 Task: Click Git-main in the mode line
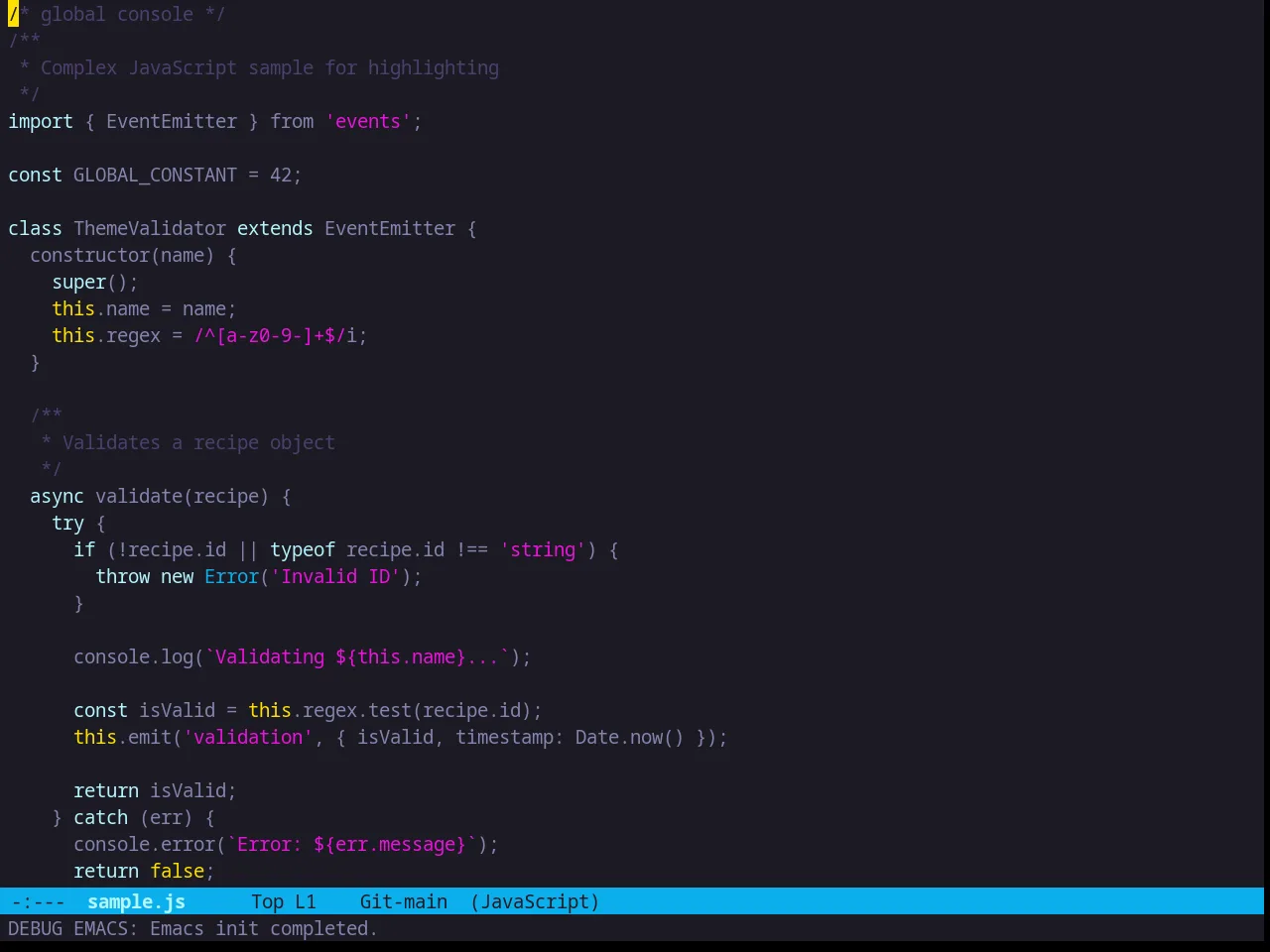pyautogui.click(x=403, y=901)
